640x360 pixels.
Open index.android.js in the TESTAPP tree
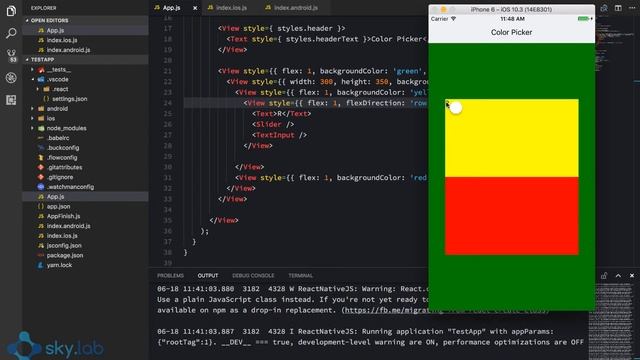click(69, 226)
